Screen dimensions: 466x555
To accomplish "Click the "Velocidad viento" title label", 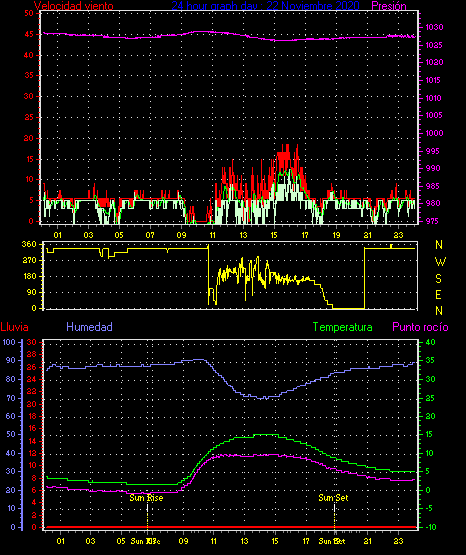I will pos(74,6).
